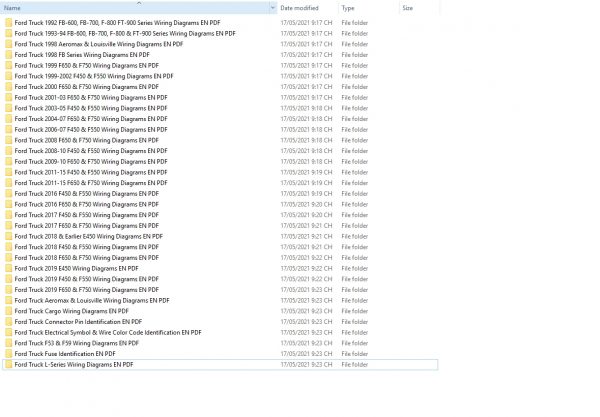The width and height of the screenshot is (600, 417).
Task: Select 'Ford Truck F53 & F59 Wiring Diagrams EN PDF'
Action: 77,344
